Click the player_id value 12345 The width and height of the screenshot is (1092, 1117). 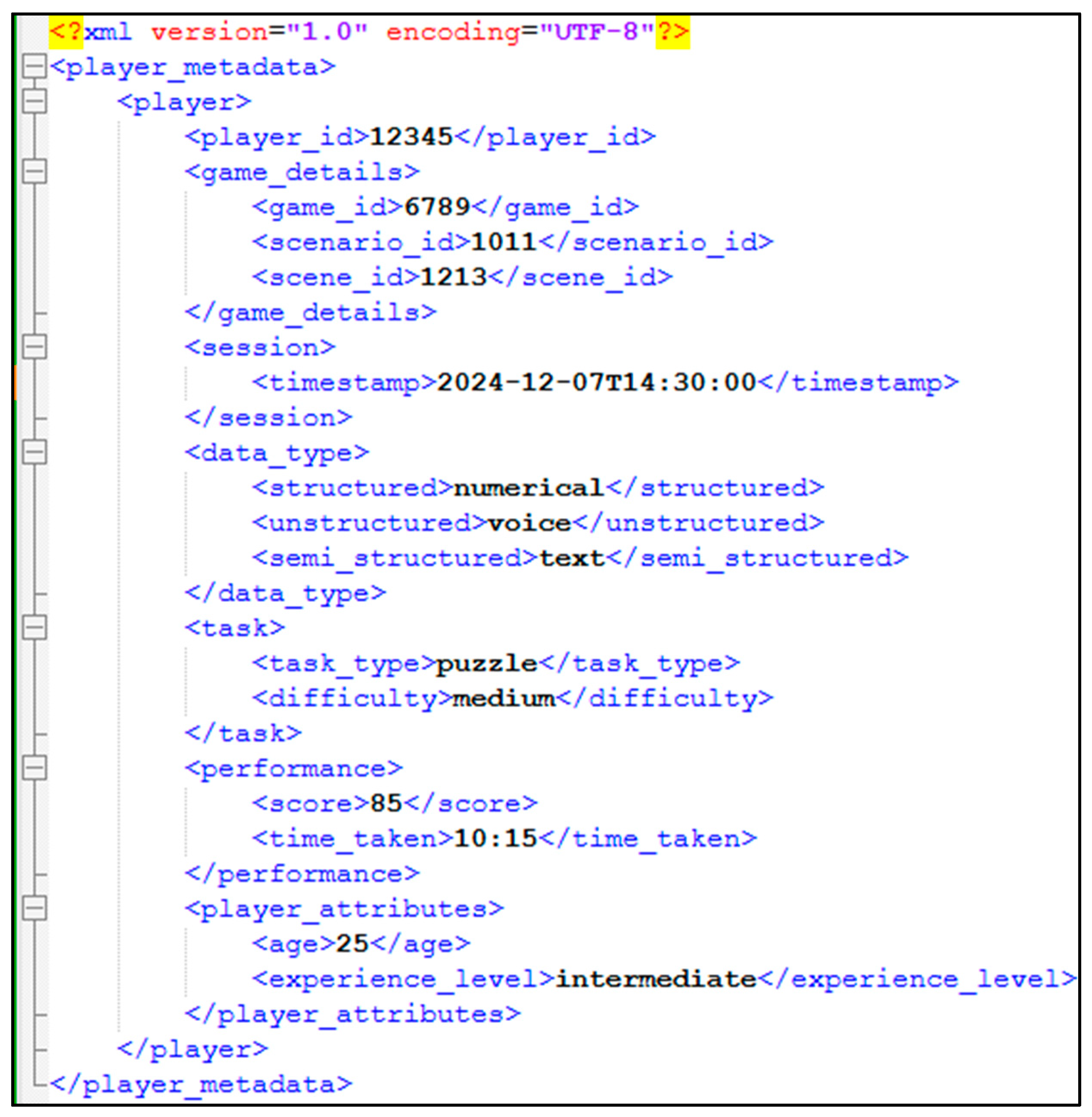pyautogui.click(x=411, y=137)
